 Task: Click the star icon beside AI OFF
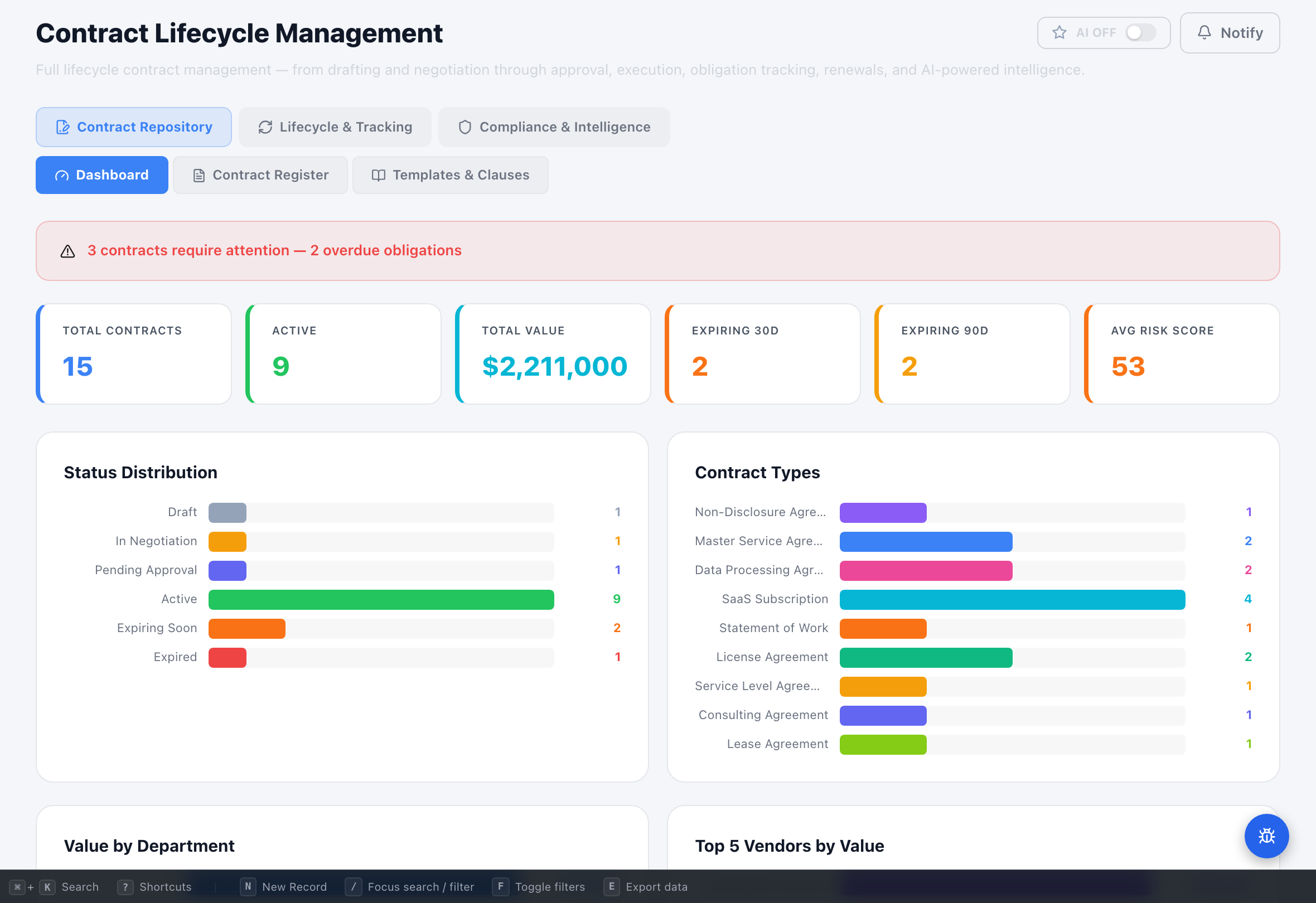tap(1058, 32)
